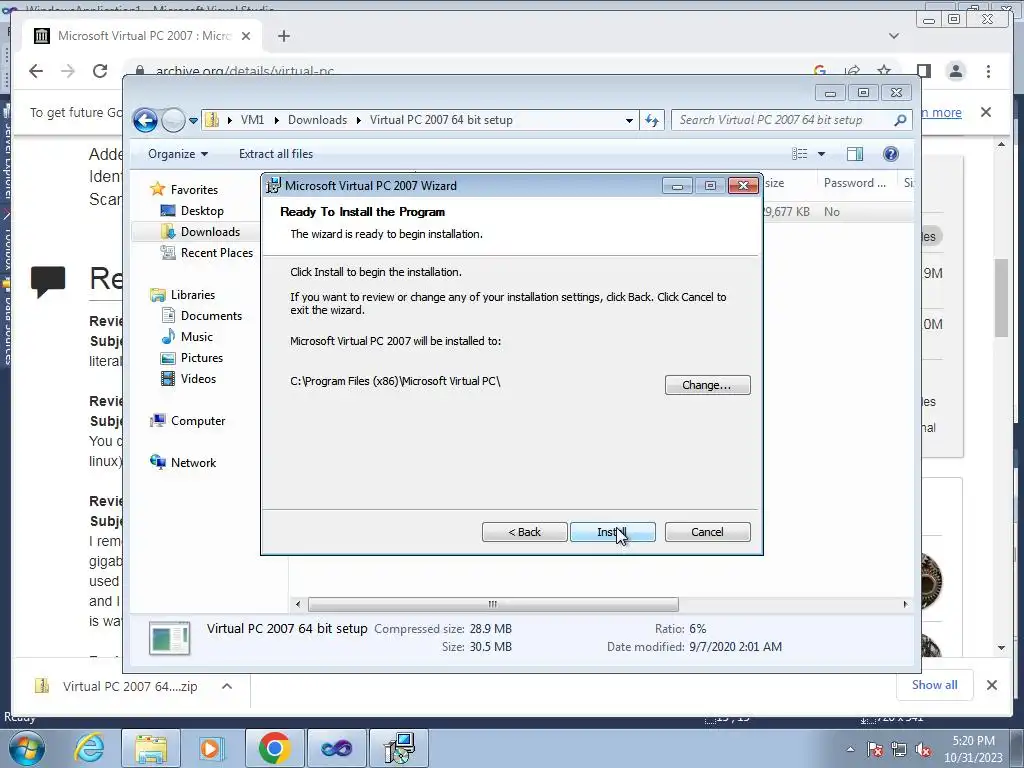The width and height of the screenshot is (1024, 768).
Task: Toggle Chrome side panel icon
Action: (x=923, y=71)
